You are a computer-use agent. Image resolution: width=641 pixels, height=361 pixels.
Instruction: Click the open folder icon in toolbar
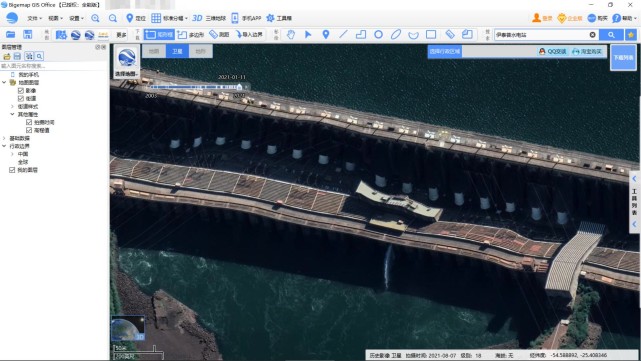coord(11,35)
